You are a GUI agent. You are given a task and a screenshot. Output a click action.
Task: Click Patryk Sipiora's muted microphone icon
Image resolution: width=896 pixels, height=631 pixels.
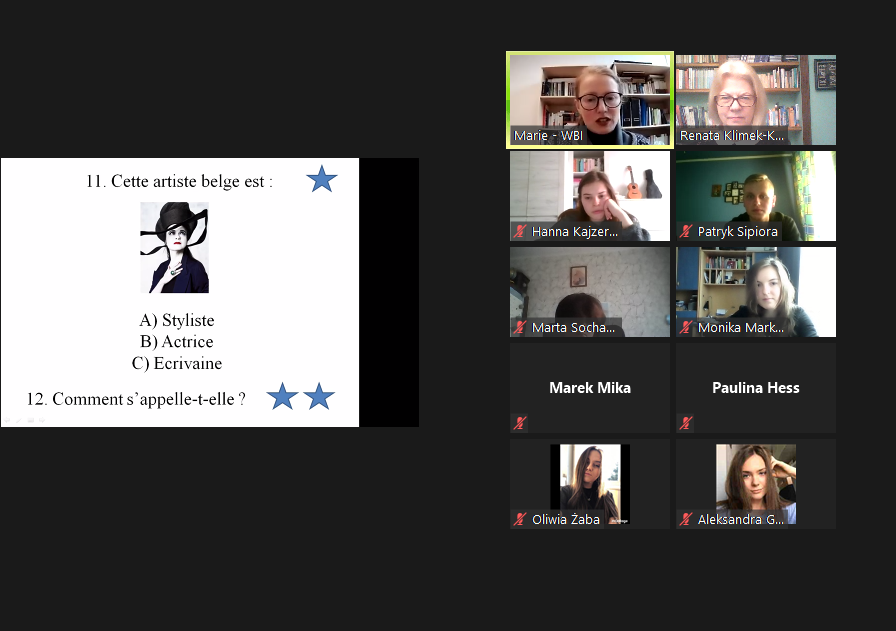[x=686, y=231]
